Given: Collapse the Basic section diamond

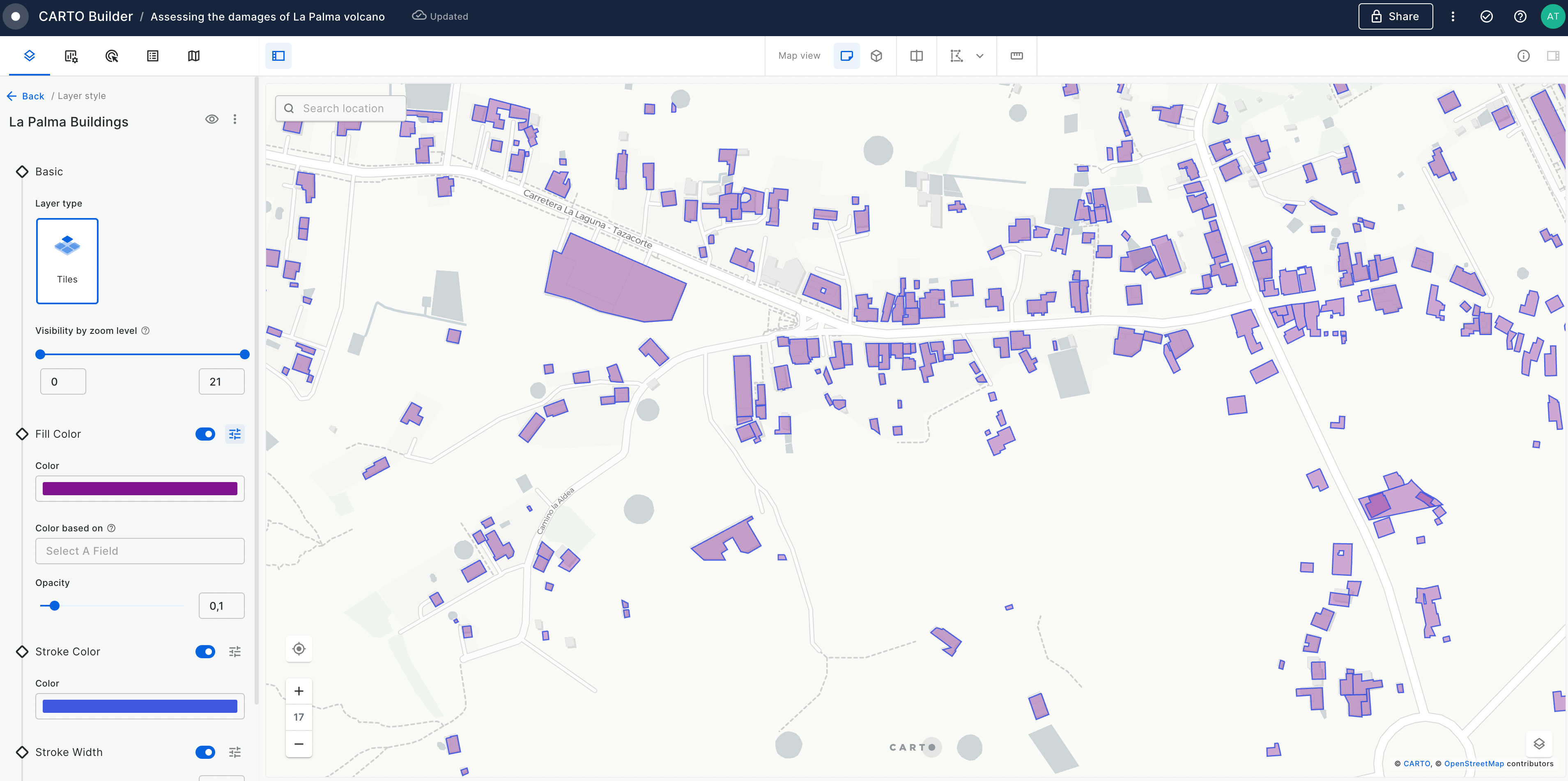Looking at the screenshot, I should point(22,172).
